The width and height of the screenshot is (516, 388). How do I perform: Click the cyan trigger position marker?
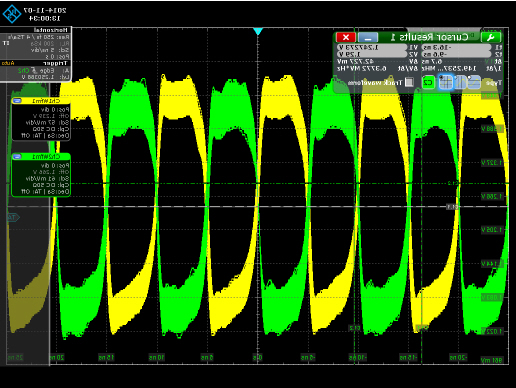click(x=258, y=31)
